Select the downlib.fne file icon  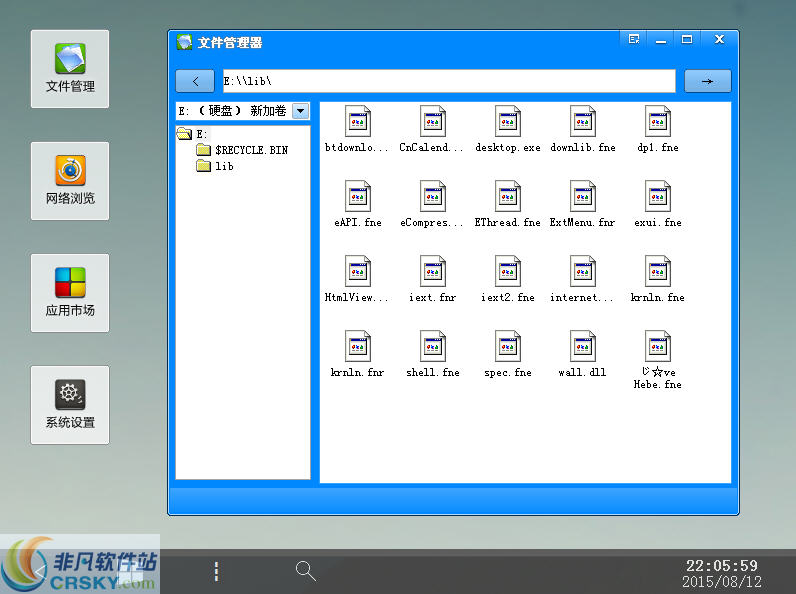point(583,122)
